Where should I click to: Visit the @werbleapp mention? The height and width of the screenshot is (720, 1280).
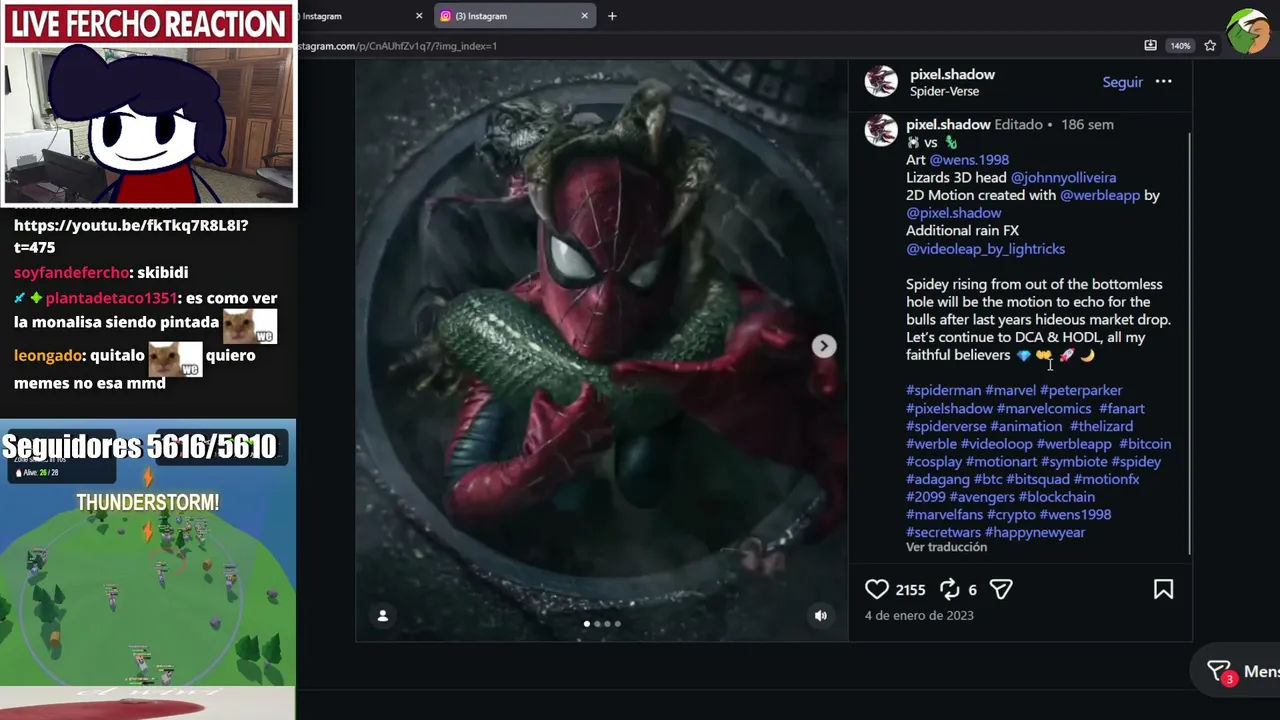pos(1099,196)
